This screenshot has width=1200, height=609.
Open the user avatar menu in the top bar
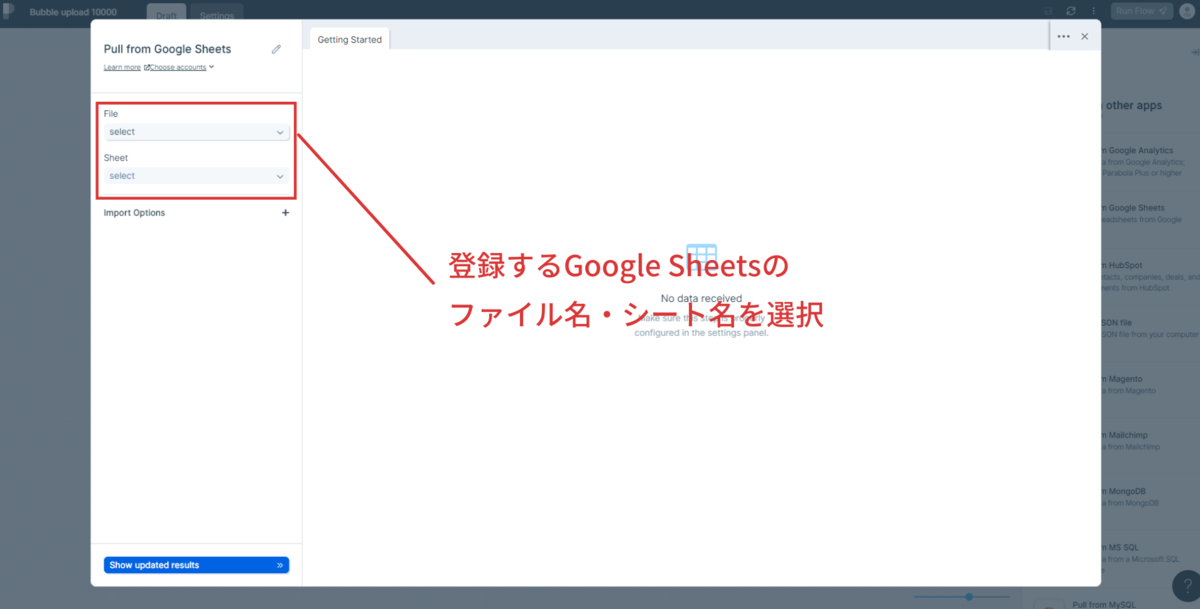coord(1187,11)
